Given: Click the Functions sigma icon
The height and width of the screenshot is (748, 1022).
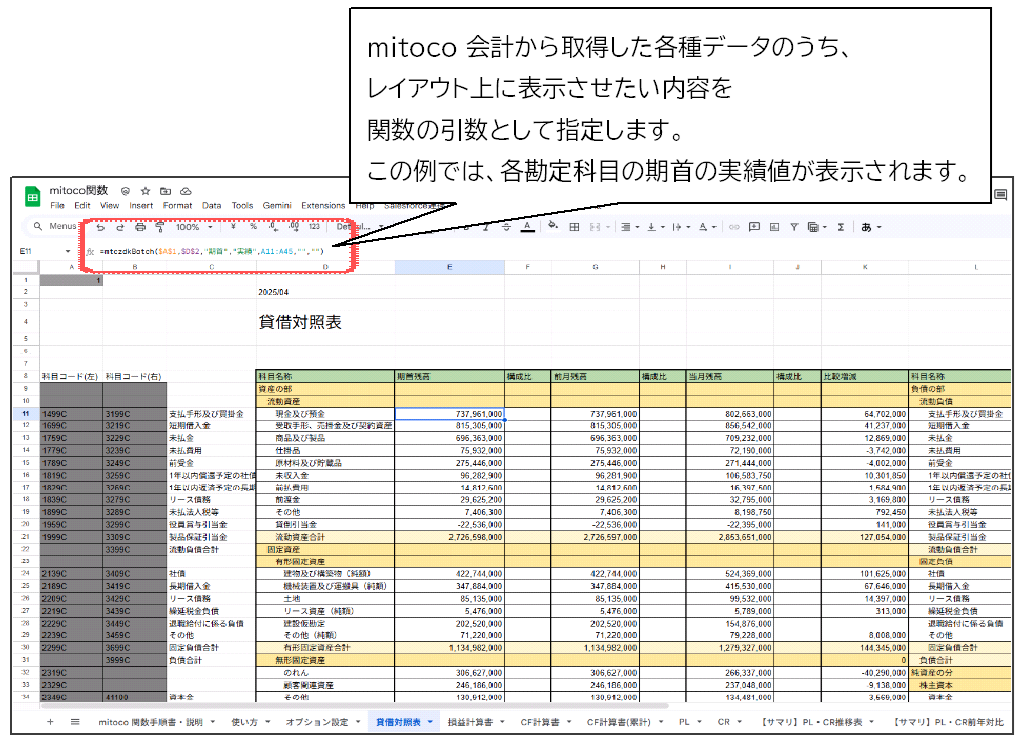Looking at the screenshot, I should 840,227.
